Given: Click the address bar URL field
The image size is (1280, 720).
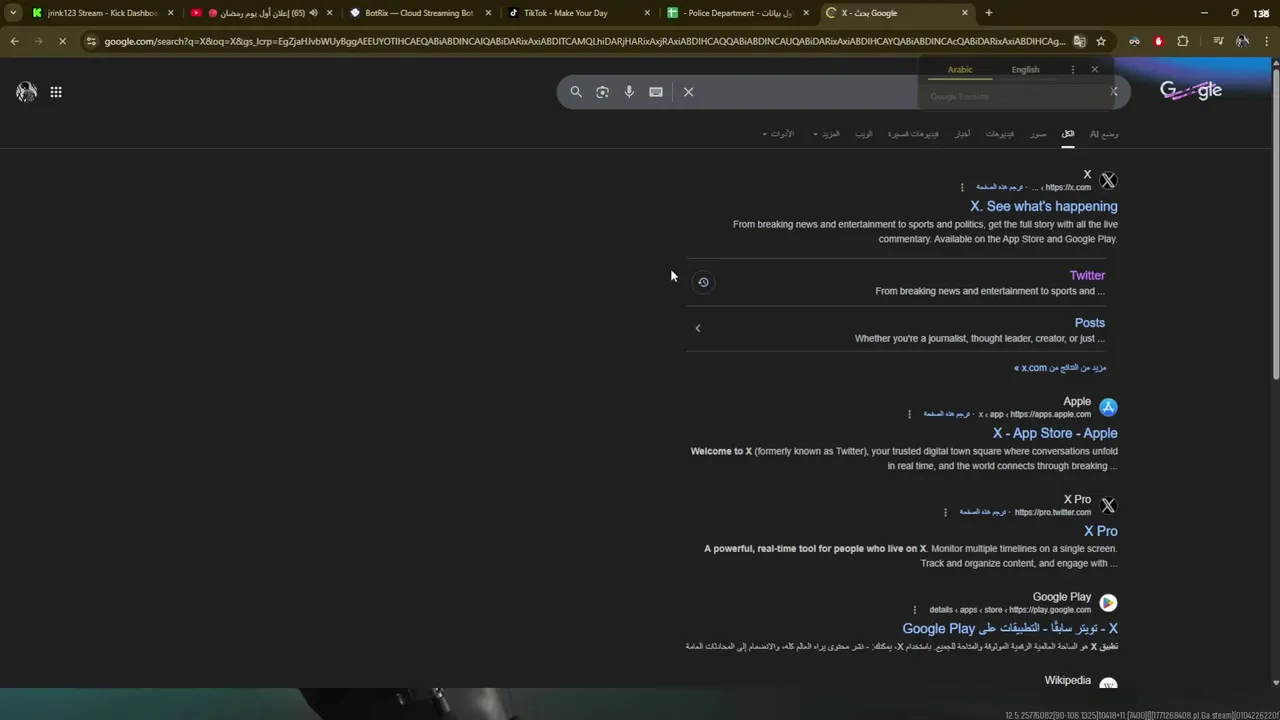Looking at the screenshot, I should click(x=585, y=41).
